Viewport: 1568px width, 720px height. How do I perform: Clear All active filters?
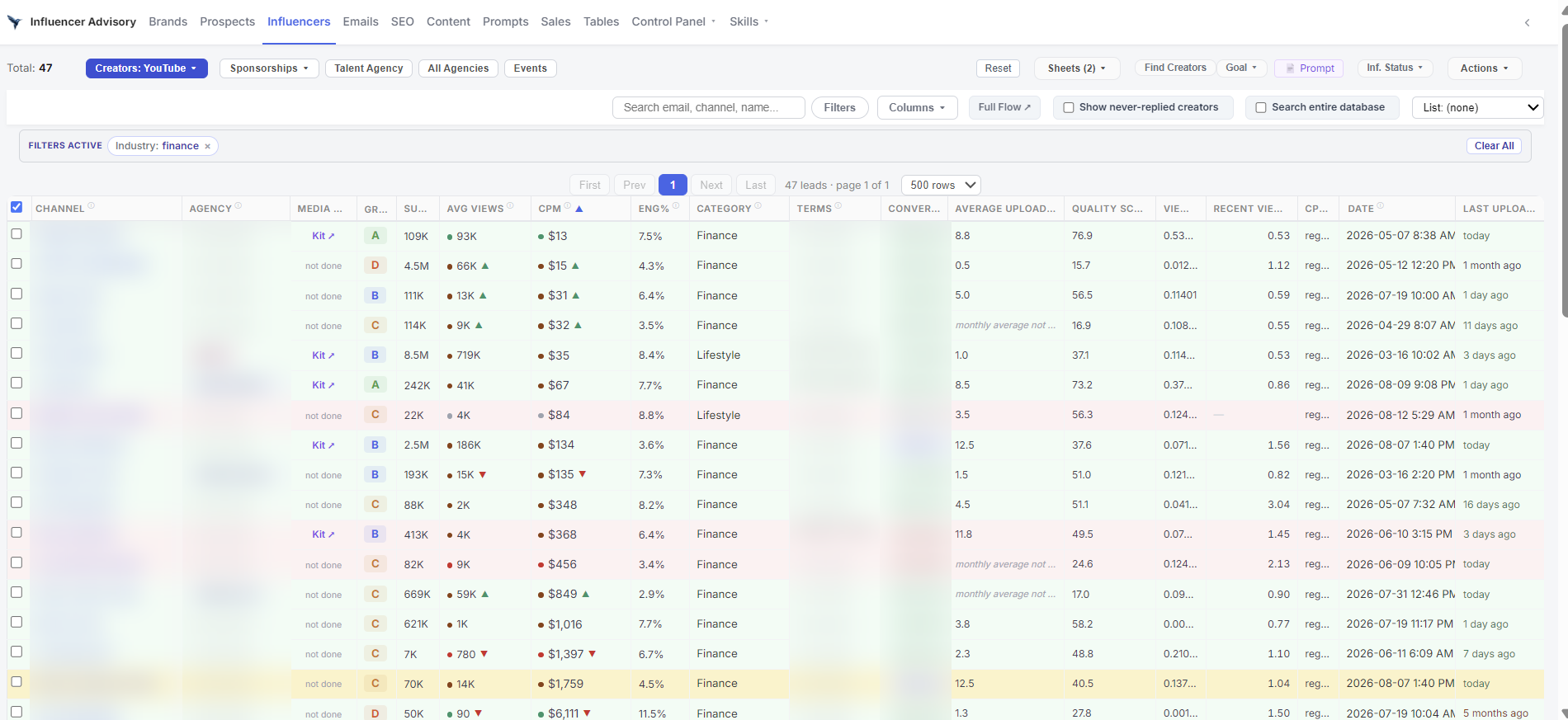(1495, 146)
